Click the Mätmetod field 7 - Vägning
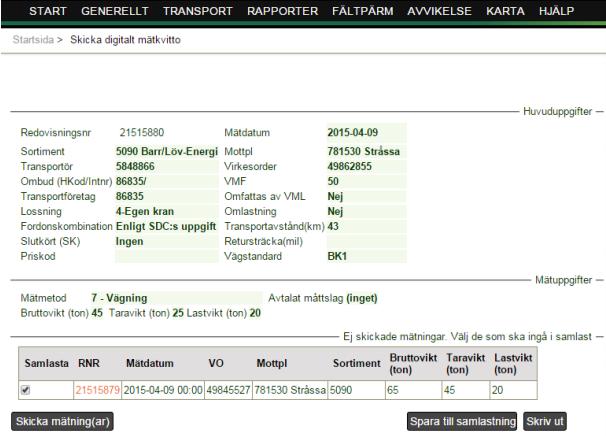The image size is (606, 436). click(176, 298)
